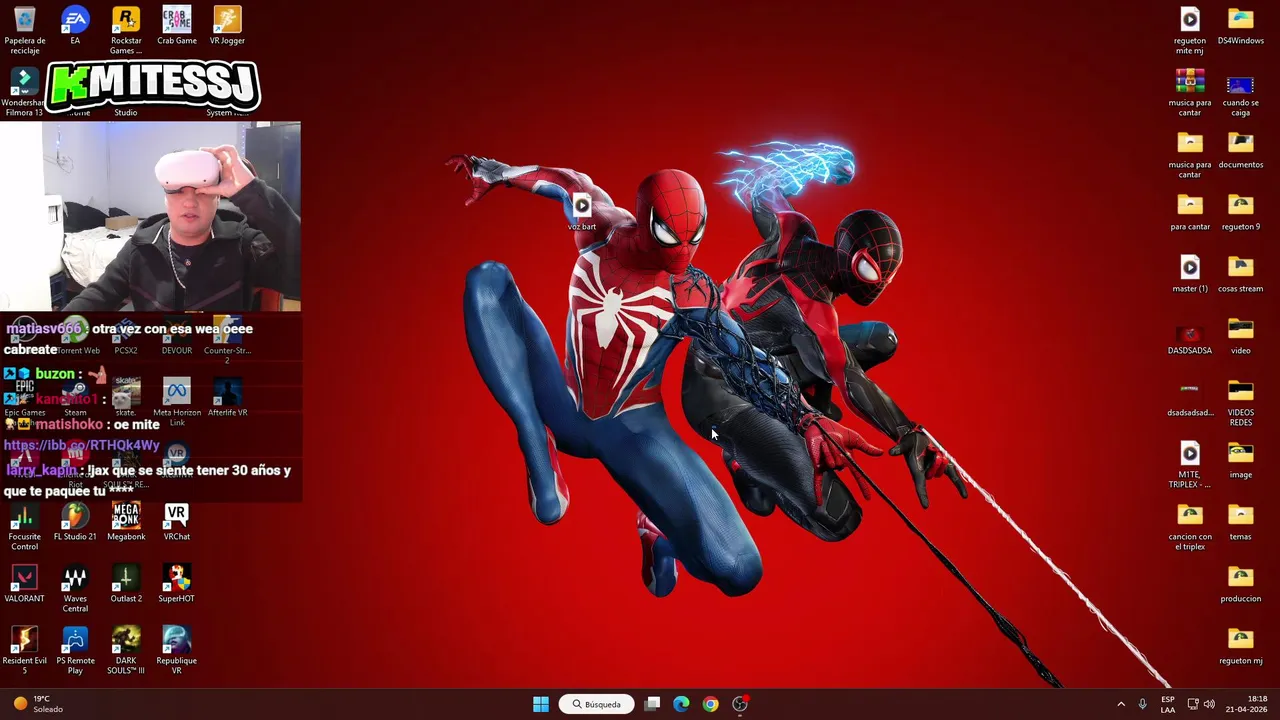Open PS Remote Play shortcut

[x=75, y=651]
